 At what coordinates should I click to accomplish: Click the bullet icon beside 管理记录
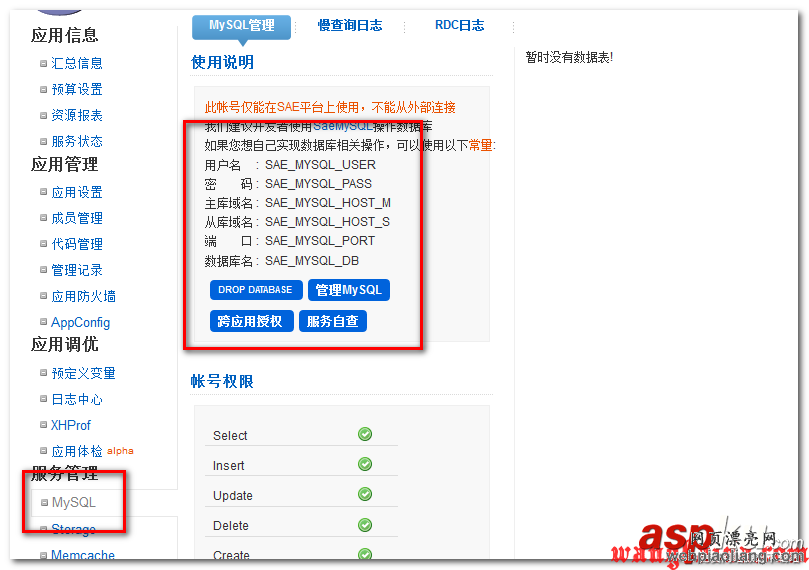point(44,269)
